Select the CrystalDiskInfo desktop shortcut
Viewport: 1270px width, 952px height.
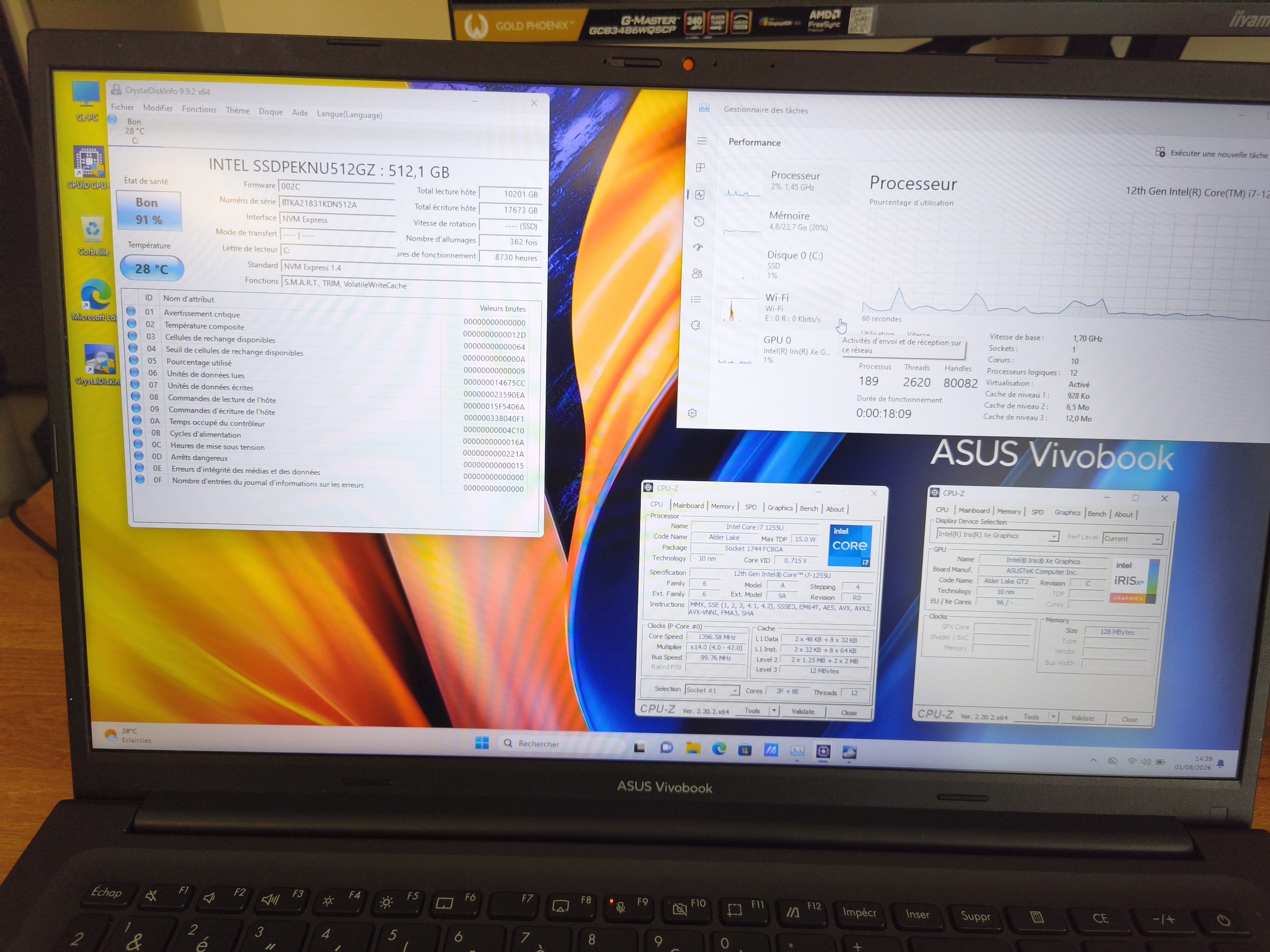click(99, 365)
